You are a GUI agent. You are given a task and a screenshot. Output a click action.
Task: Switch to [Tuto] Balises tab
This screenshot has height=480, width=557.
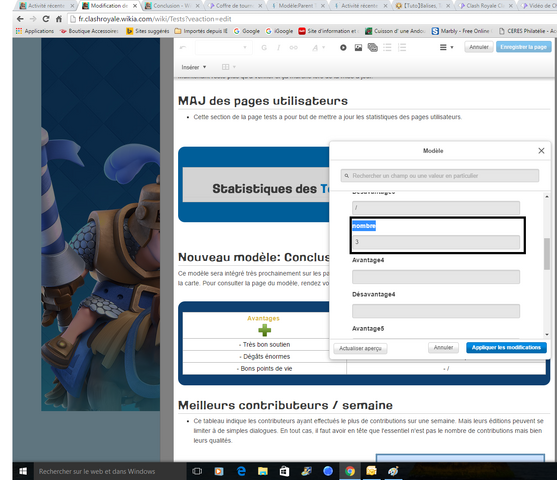tap(423, 6)
